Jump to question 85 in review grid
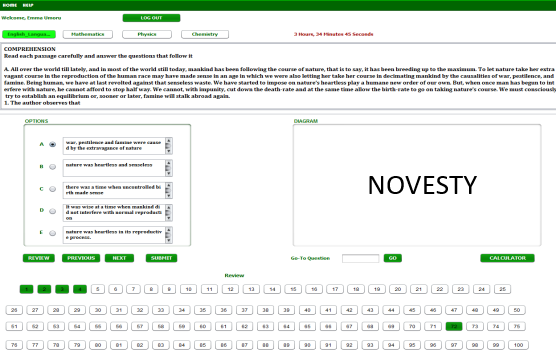The height and width of the screenshot is (362, 556). point(202,345)
